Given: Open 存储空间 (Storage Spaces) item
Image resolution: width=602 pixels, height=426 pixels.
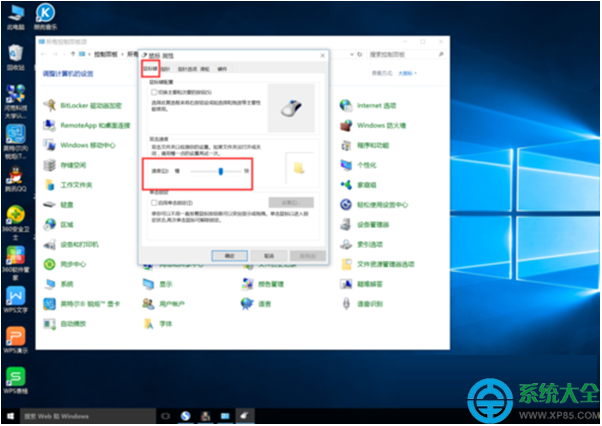Looking at the screenshot, I should point(65,165).
